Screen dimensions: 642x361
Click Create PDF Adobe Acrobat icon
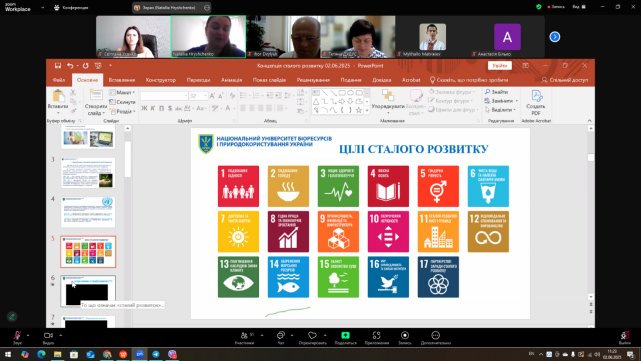[536, 102]
